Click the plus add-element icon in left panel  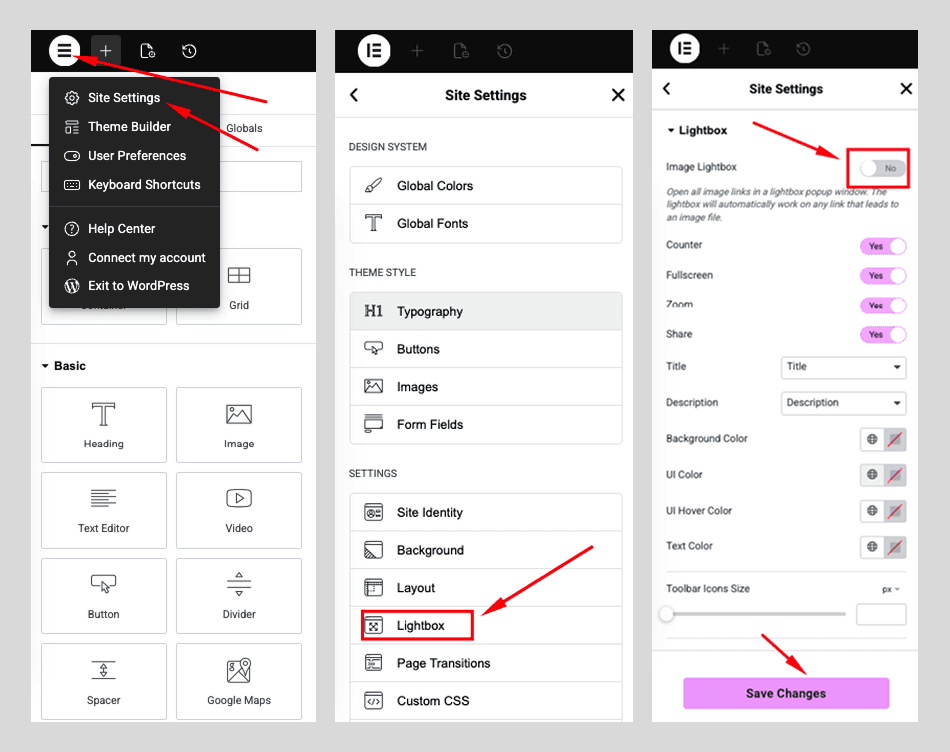point(105,51)
